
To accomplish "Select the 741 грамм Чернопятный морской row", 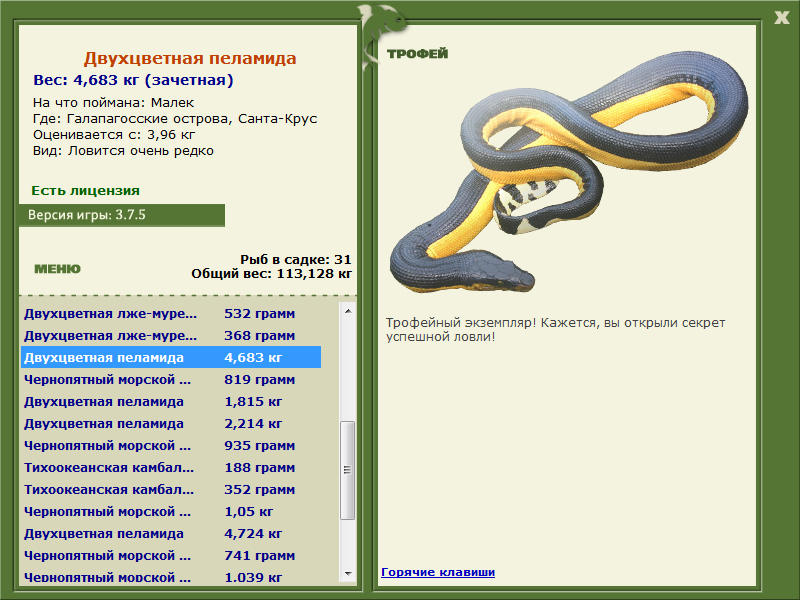I will tap(171, 555).
